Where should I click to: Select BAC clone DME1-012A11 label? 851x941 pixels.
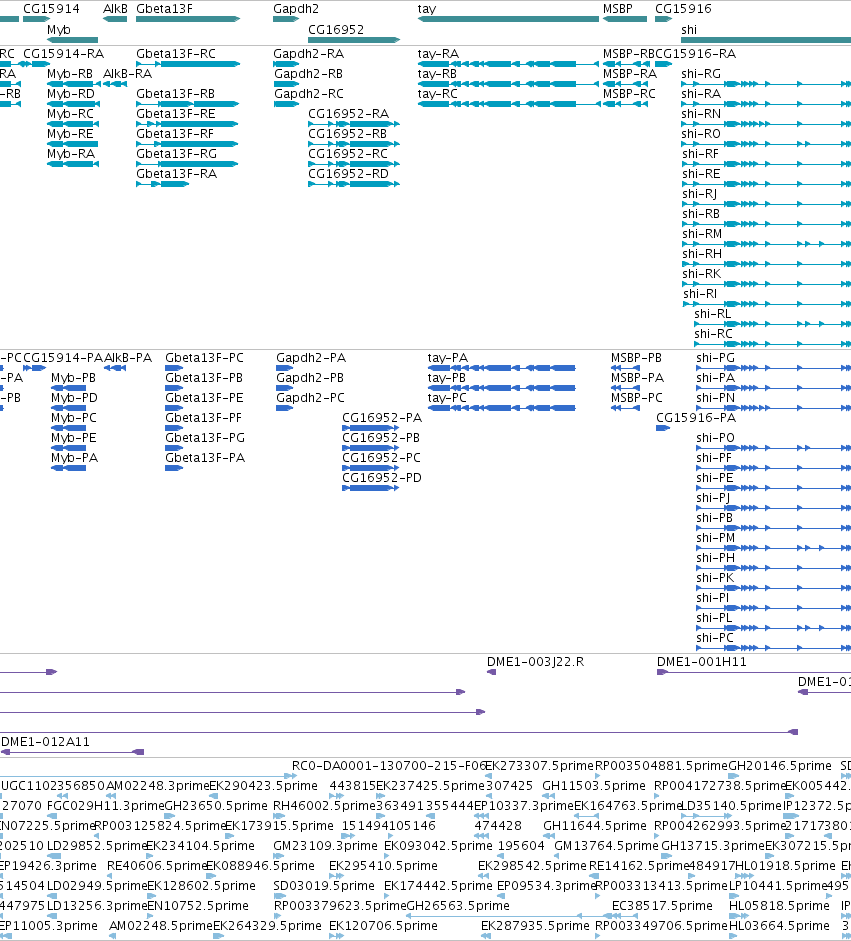[46, 742]
